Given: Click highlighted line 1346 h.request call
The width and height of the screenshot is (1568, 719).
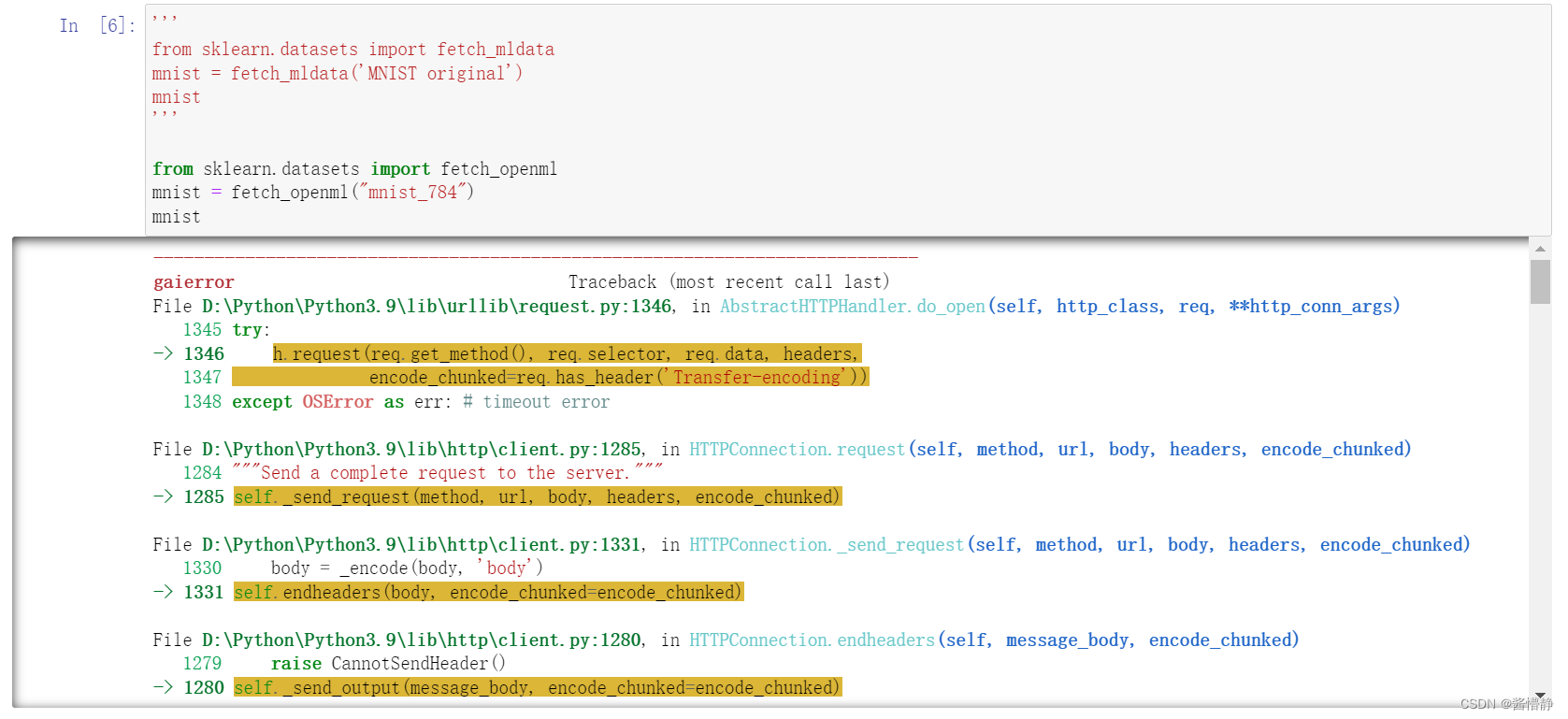Looking at the screenshot, I should [x=567, y=354].
